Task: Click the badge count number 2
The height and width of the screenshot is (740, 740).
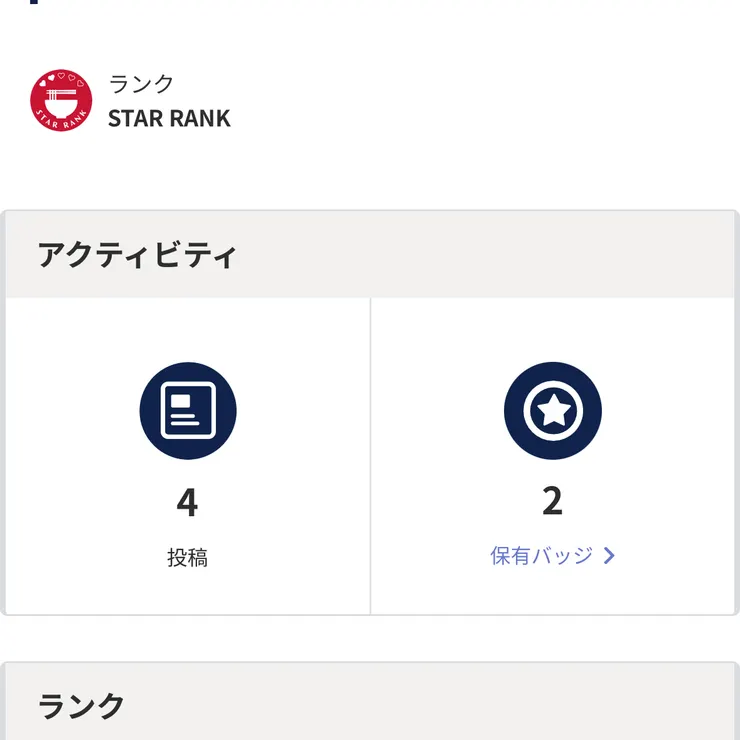Action: coord(552,502)
